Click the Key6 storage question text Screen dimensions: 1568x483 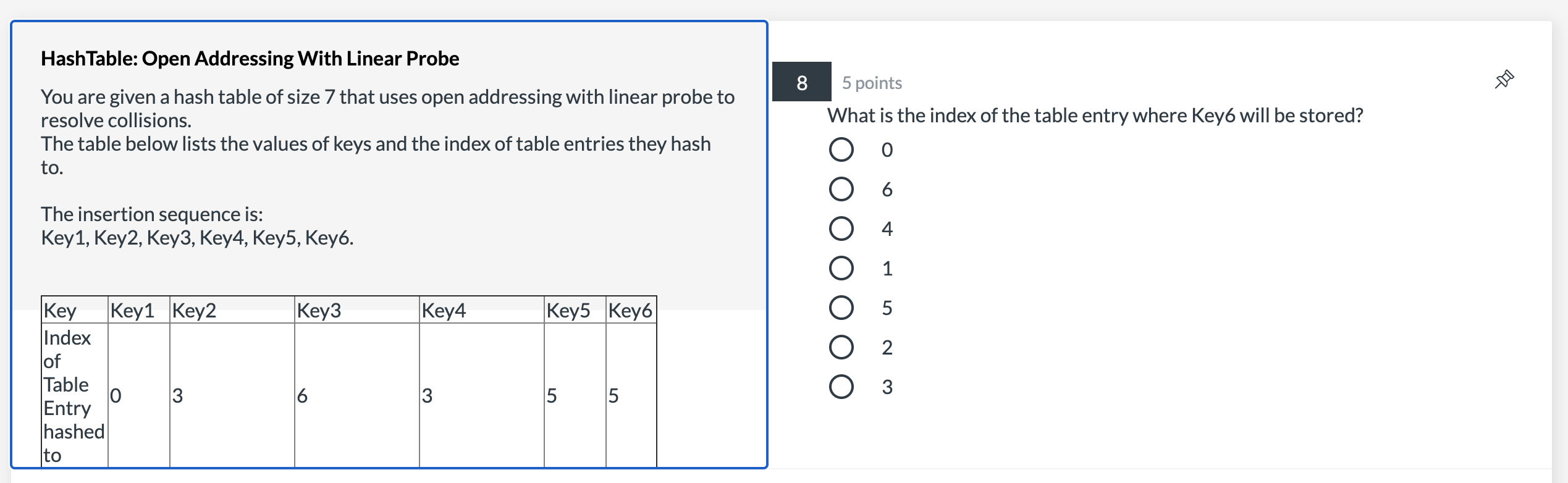tap(1095, 115)
